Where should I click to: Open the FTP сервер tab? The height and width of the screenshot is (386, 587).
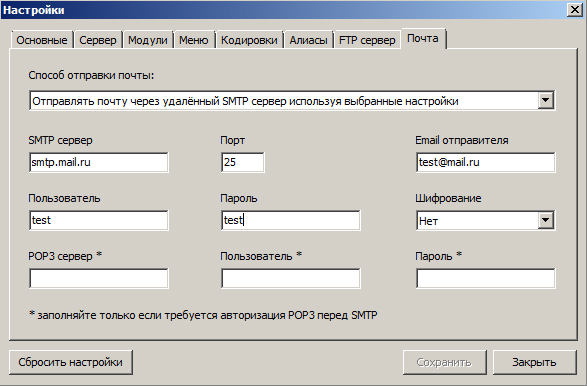pos(367,40)
